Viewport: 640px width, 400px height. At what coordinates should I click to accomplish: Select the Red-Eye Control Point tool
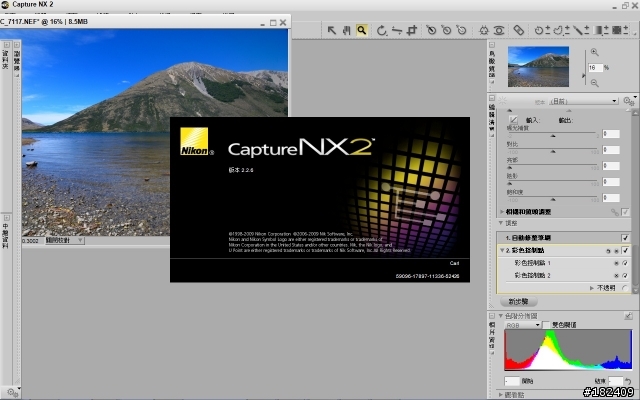tap(499, 30)
